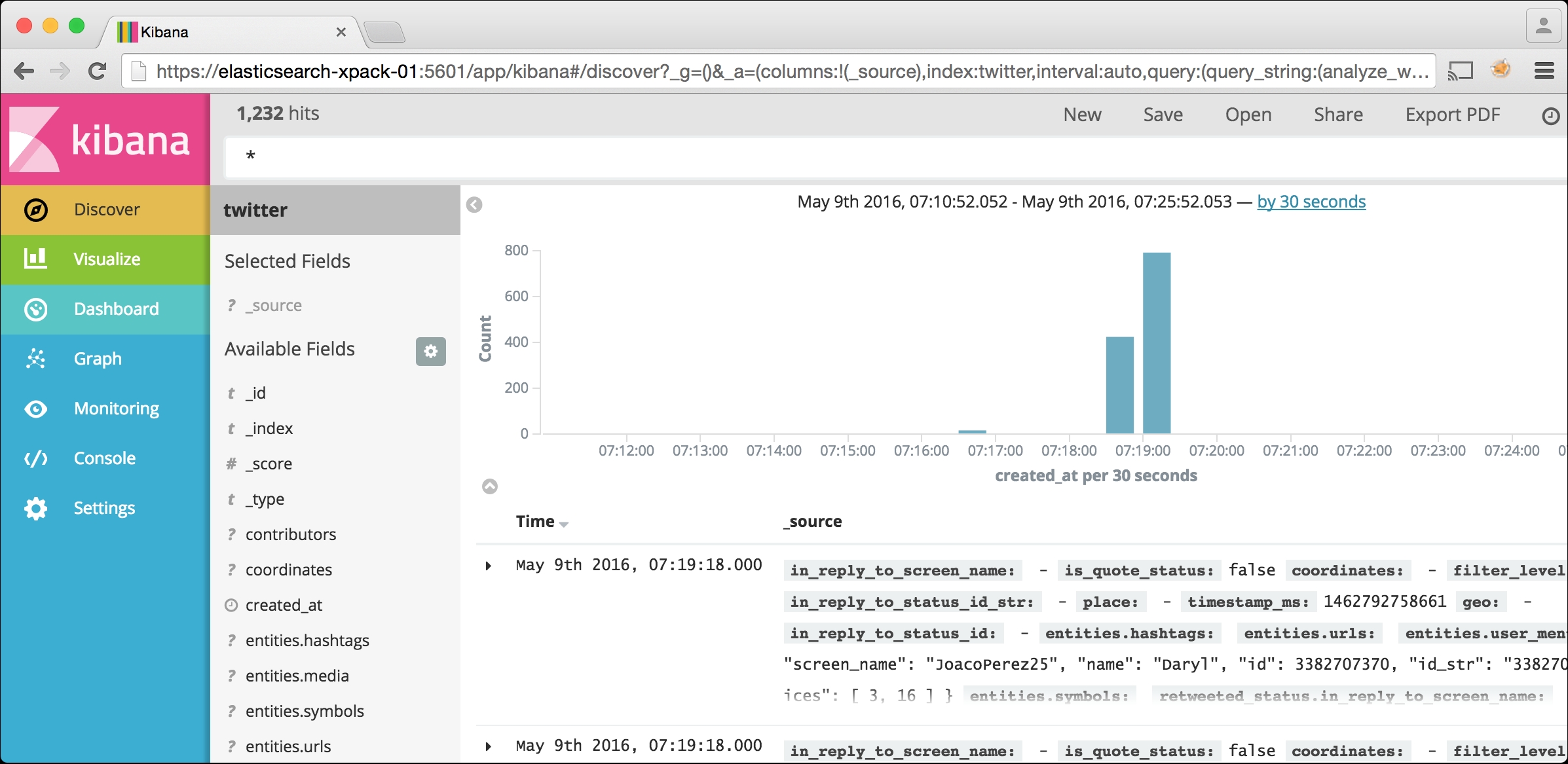
Task: Collapse the histogram chart with up arrow
Action: pyautogui.click(x=490, y=486)
